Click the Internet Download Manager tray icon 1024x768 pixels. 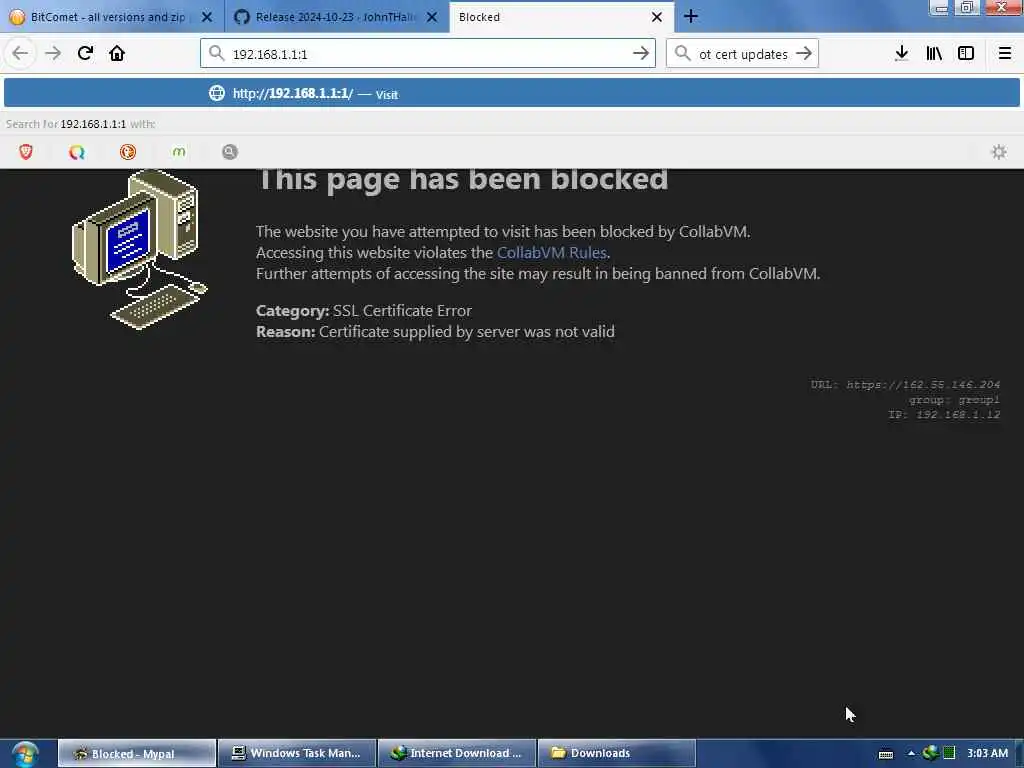(x=930, y=754)
